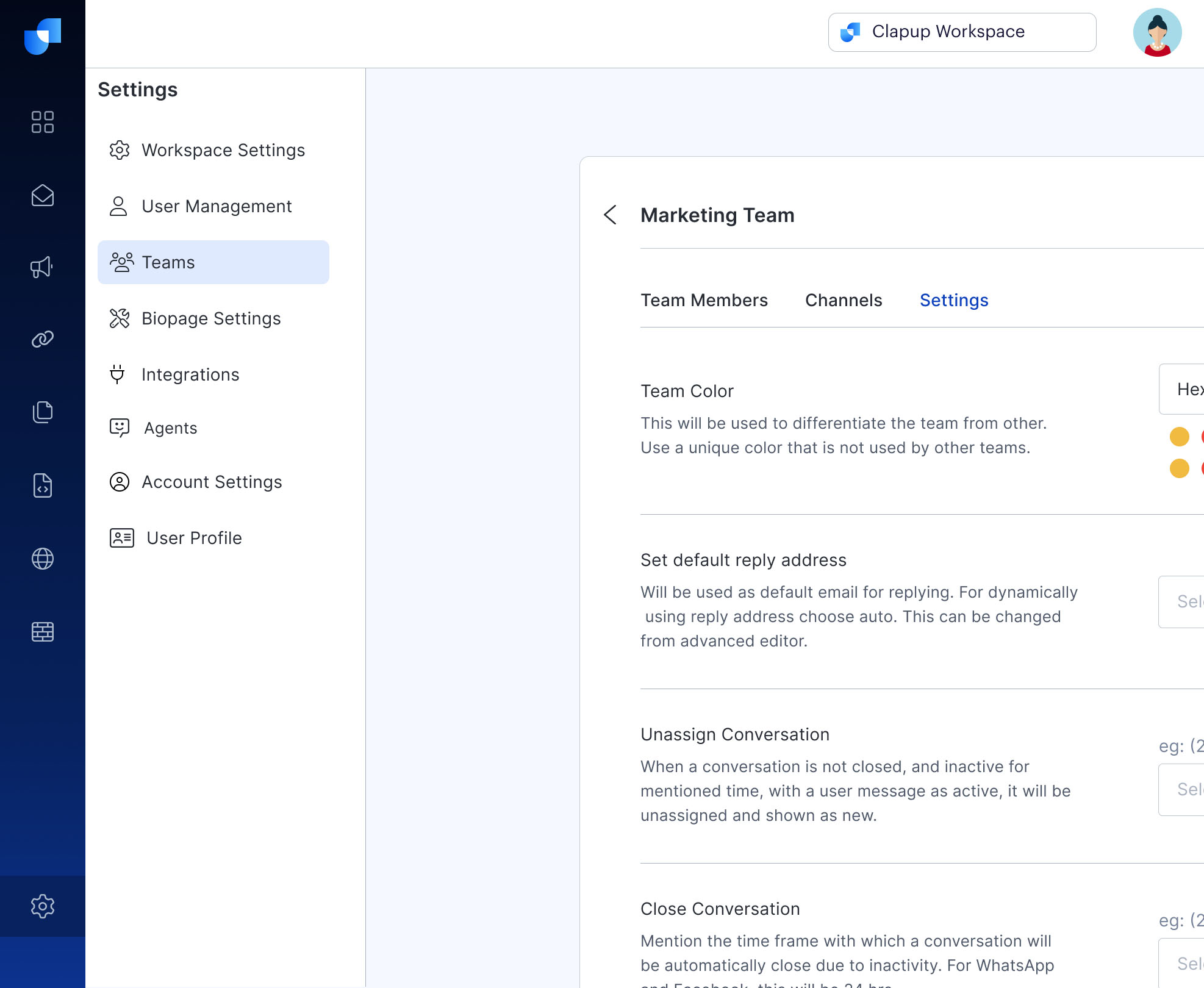Open the globe icon in sidebar
This screenshot has height=988, width=1204.
pos(43,559)
